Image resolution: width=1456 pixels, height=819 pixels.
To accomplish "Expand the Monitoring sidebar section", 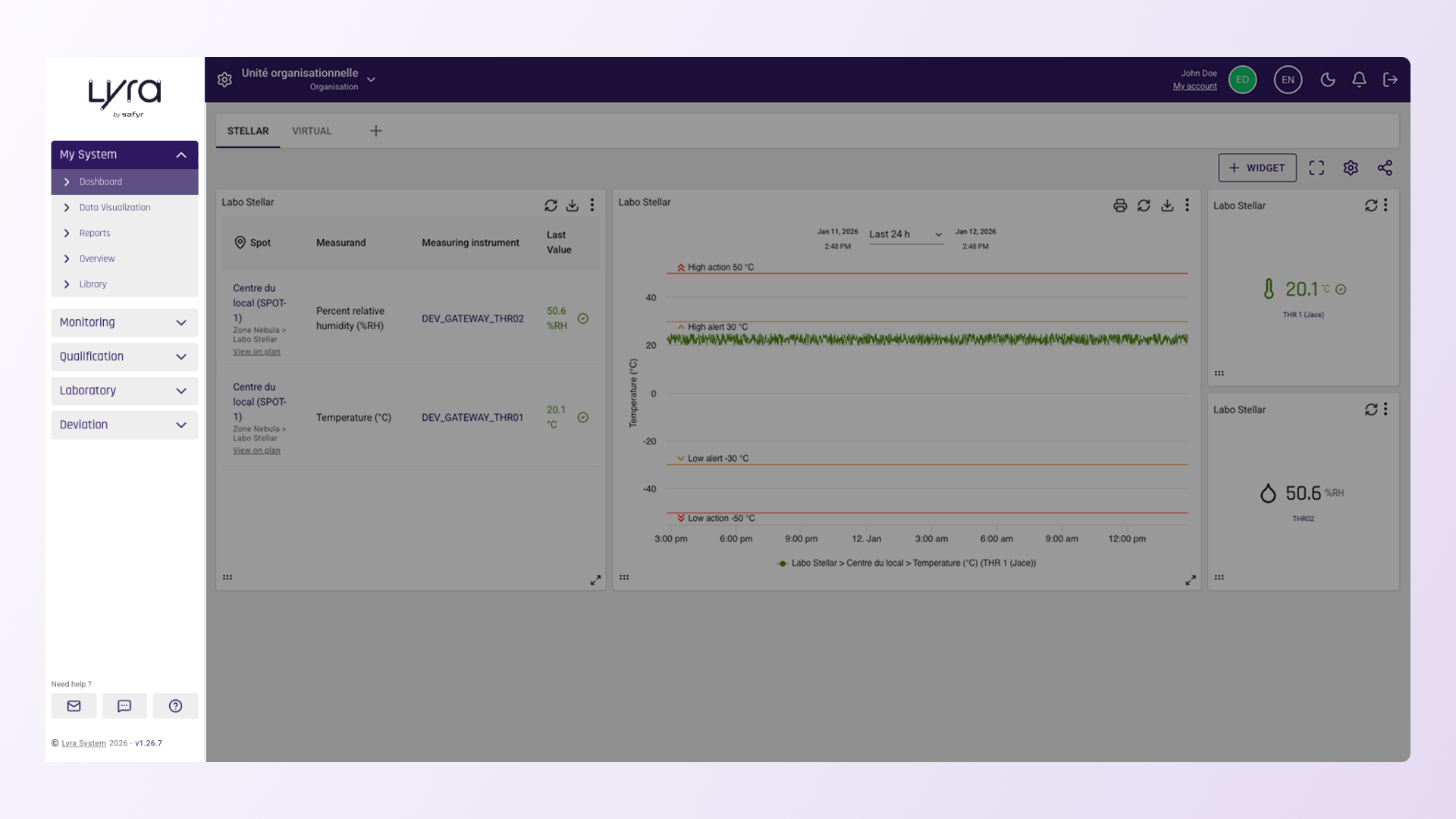I will [x=124, y=322].
